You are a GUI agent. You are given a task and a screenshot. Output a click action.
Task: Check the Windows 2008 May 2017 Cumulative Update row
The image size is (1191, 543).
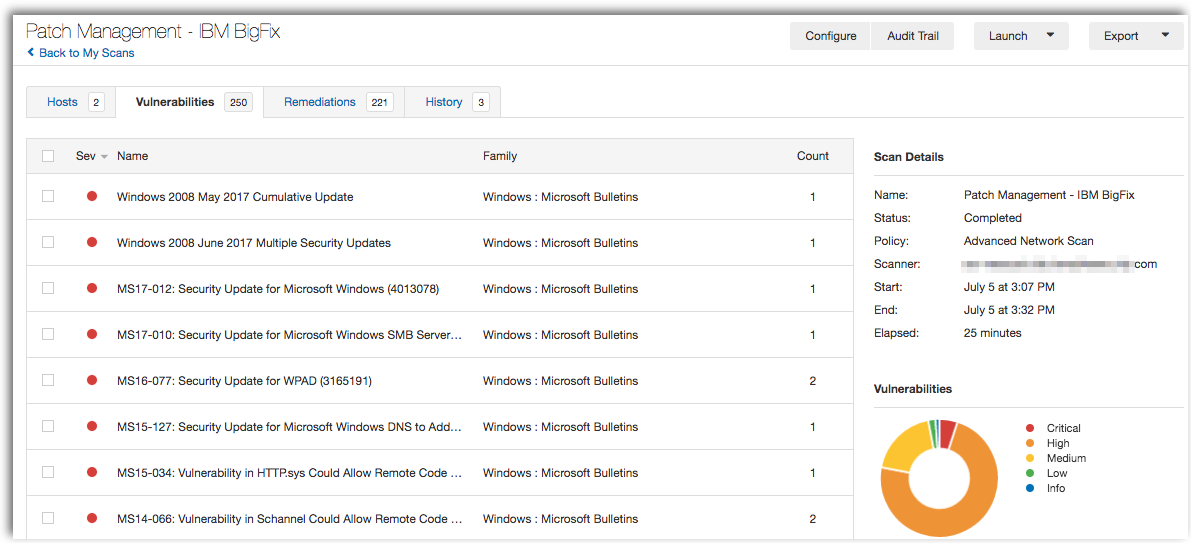coord(48,197)
